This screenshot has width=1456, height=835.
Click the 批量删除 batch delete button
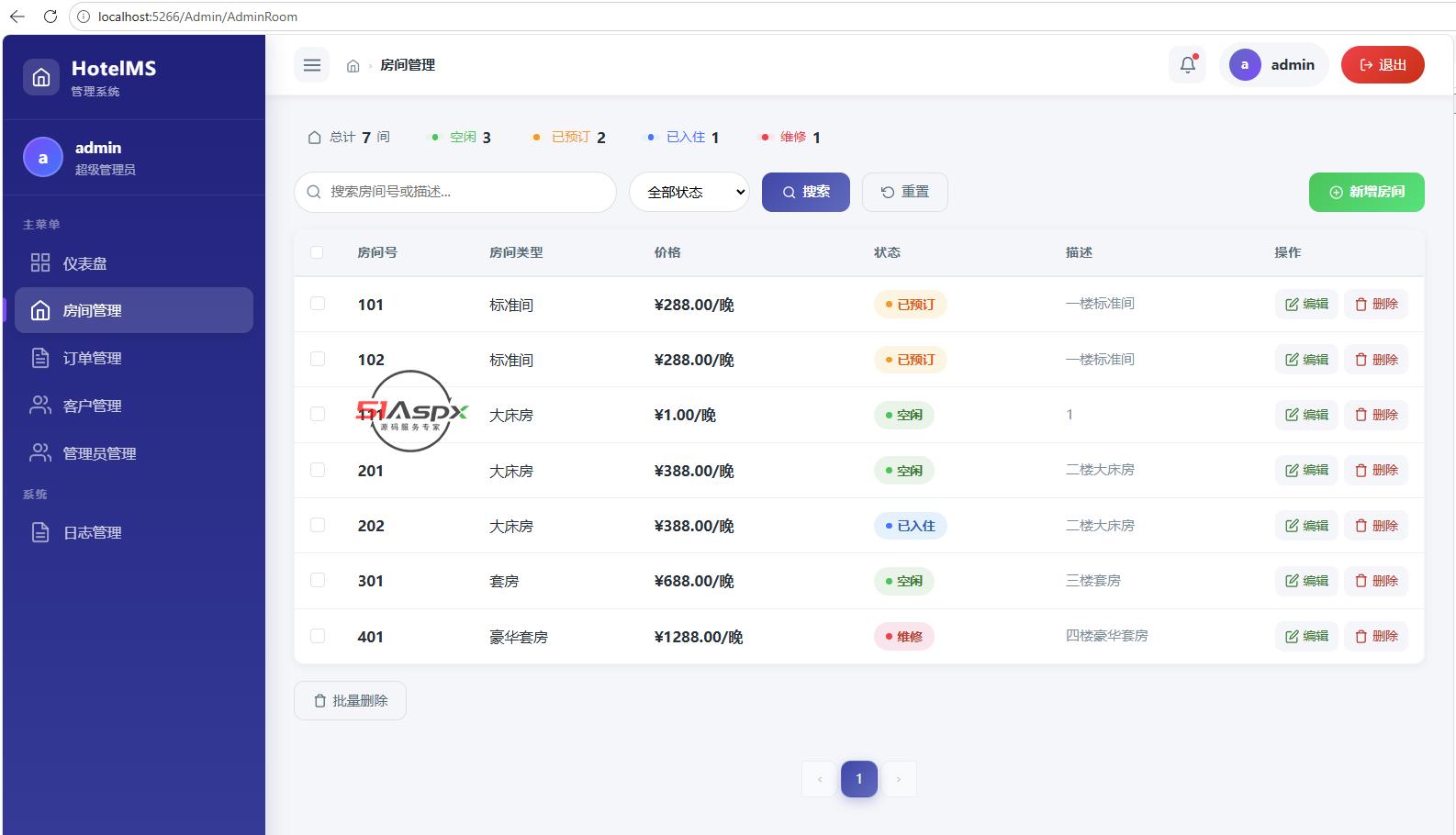coord(350,701)
